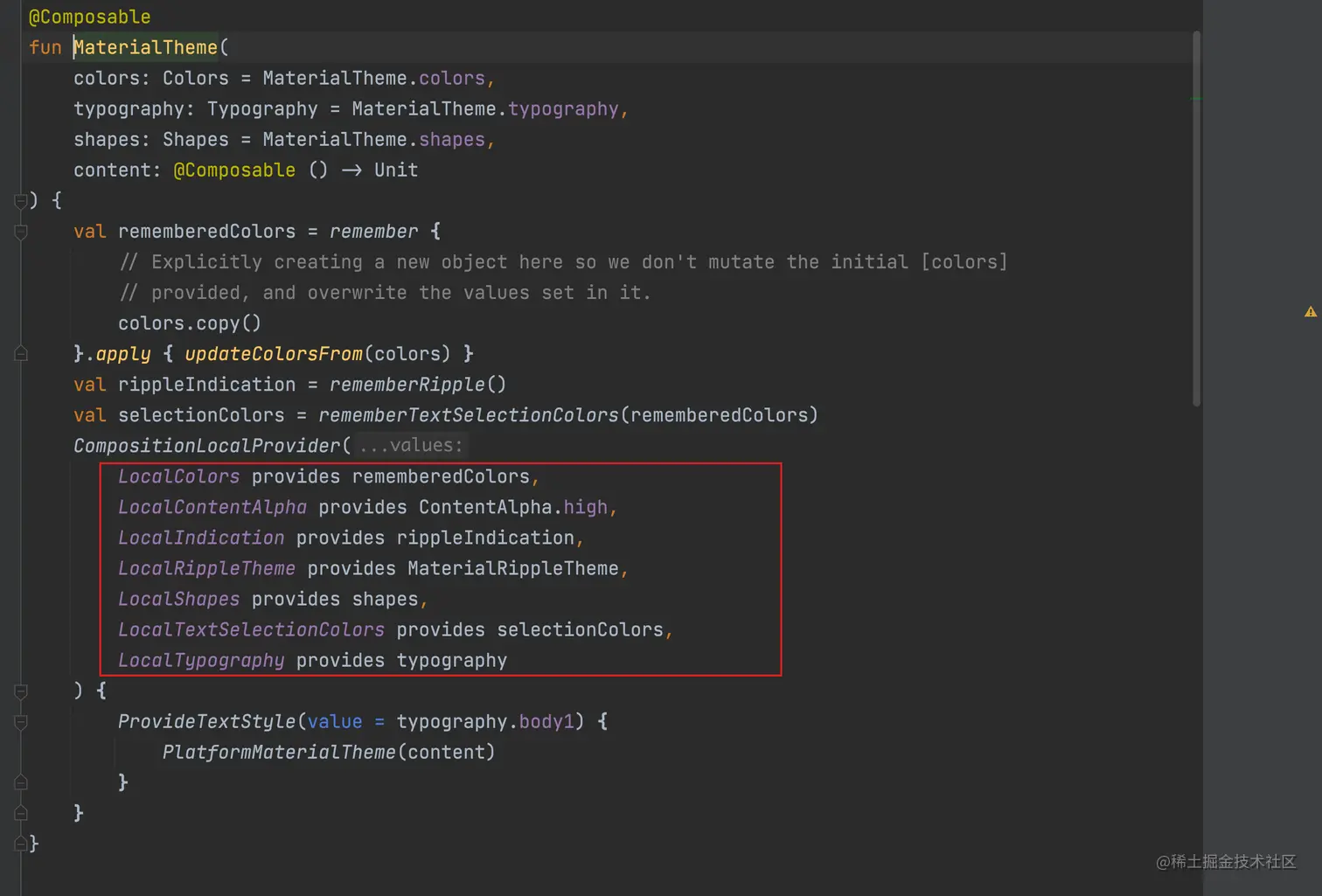Click the 'apply' call after the remember block

(123, 354)
